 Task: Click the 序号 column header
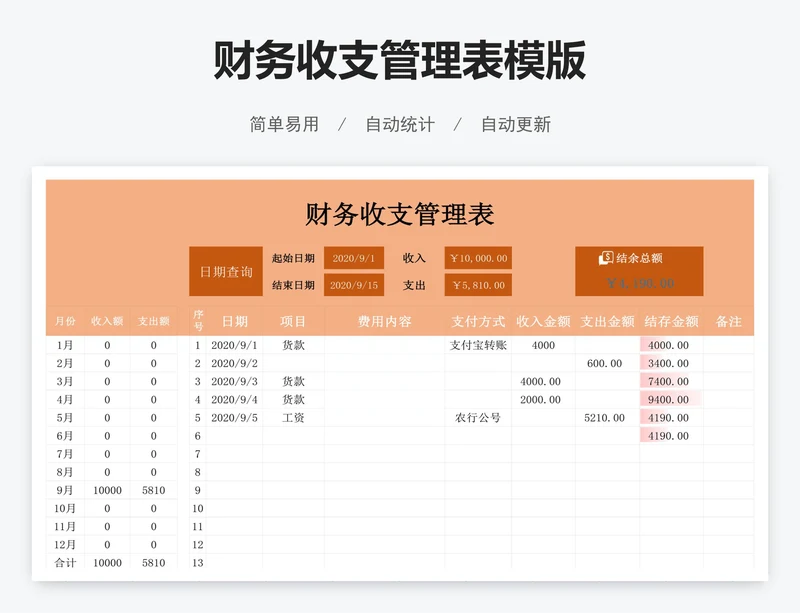coord(198,321)
